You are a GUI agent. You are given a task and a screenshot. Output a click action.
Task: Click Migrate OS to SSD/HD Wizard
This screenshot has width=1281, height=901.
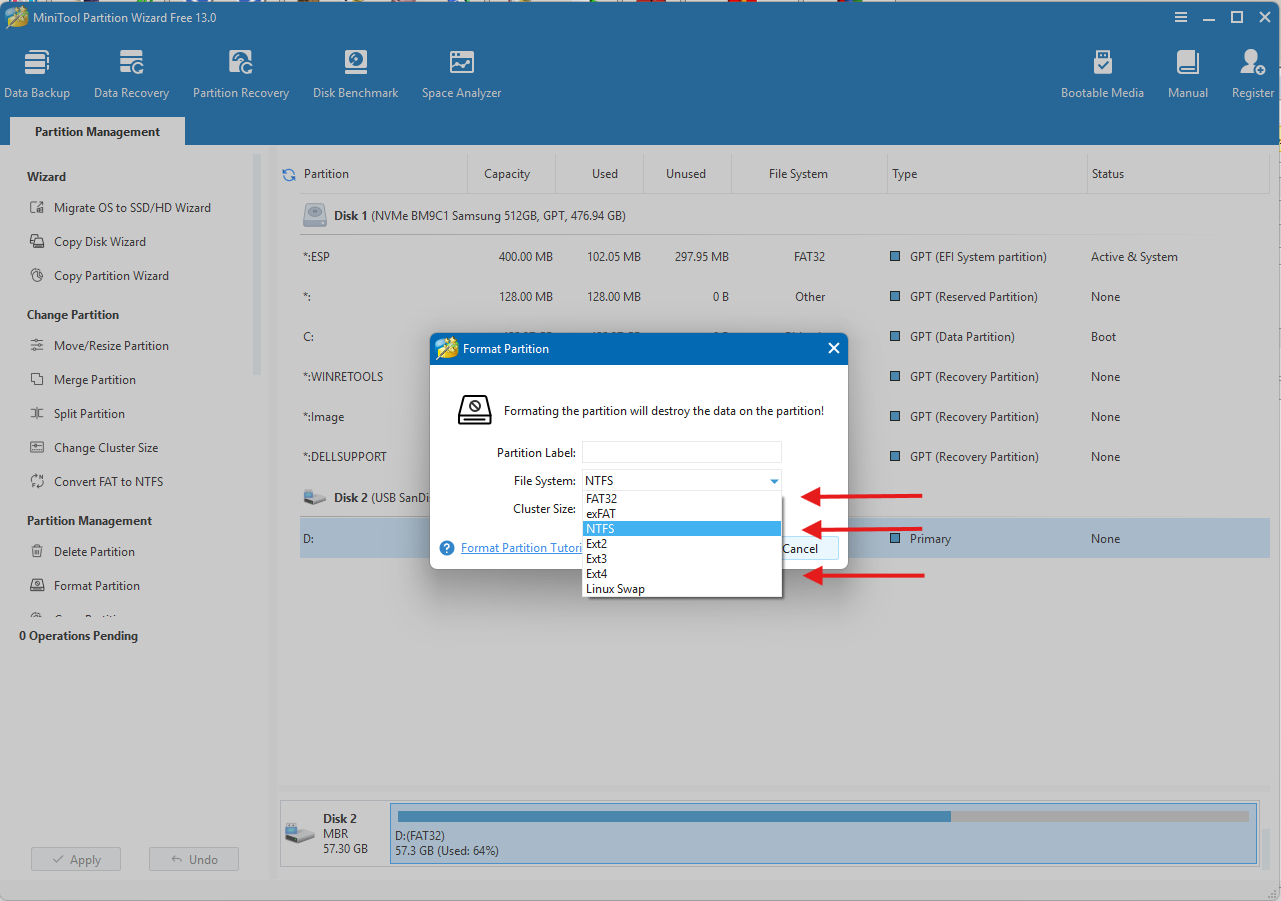pyautogui.click(x=132, y=208)
